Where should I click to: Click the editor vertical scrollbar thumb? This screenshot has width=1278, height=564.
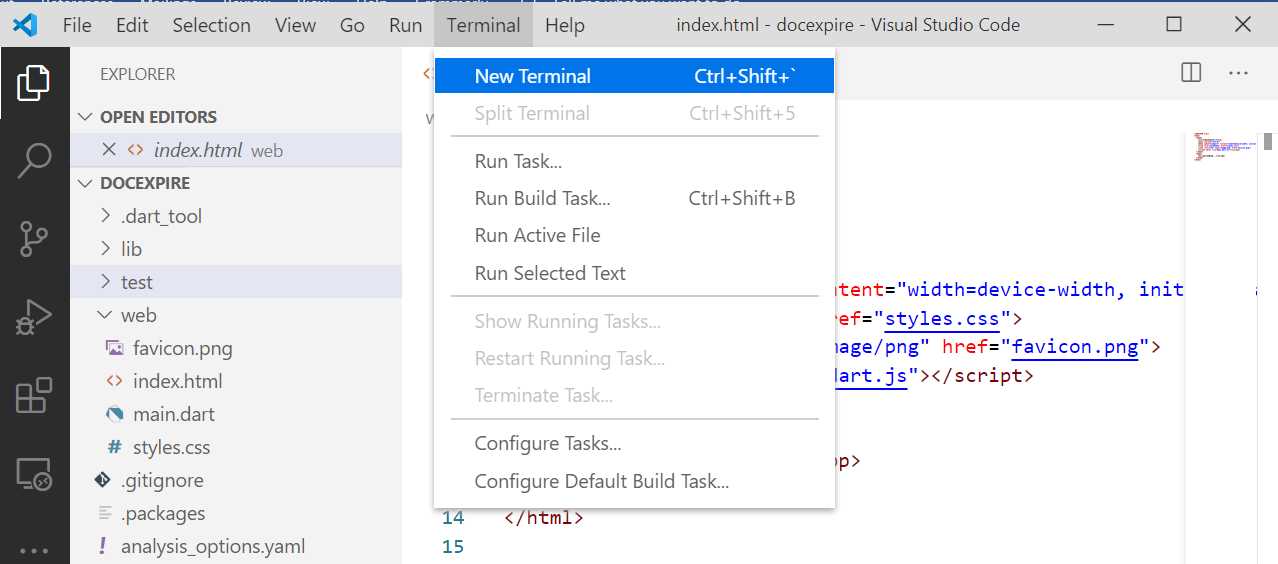click(1268, 140)
